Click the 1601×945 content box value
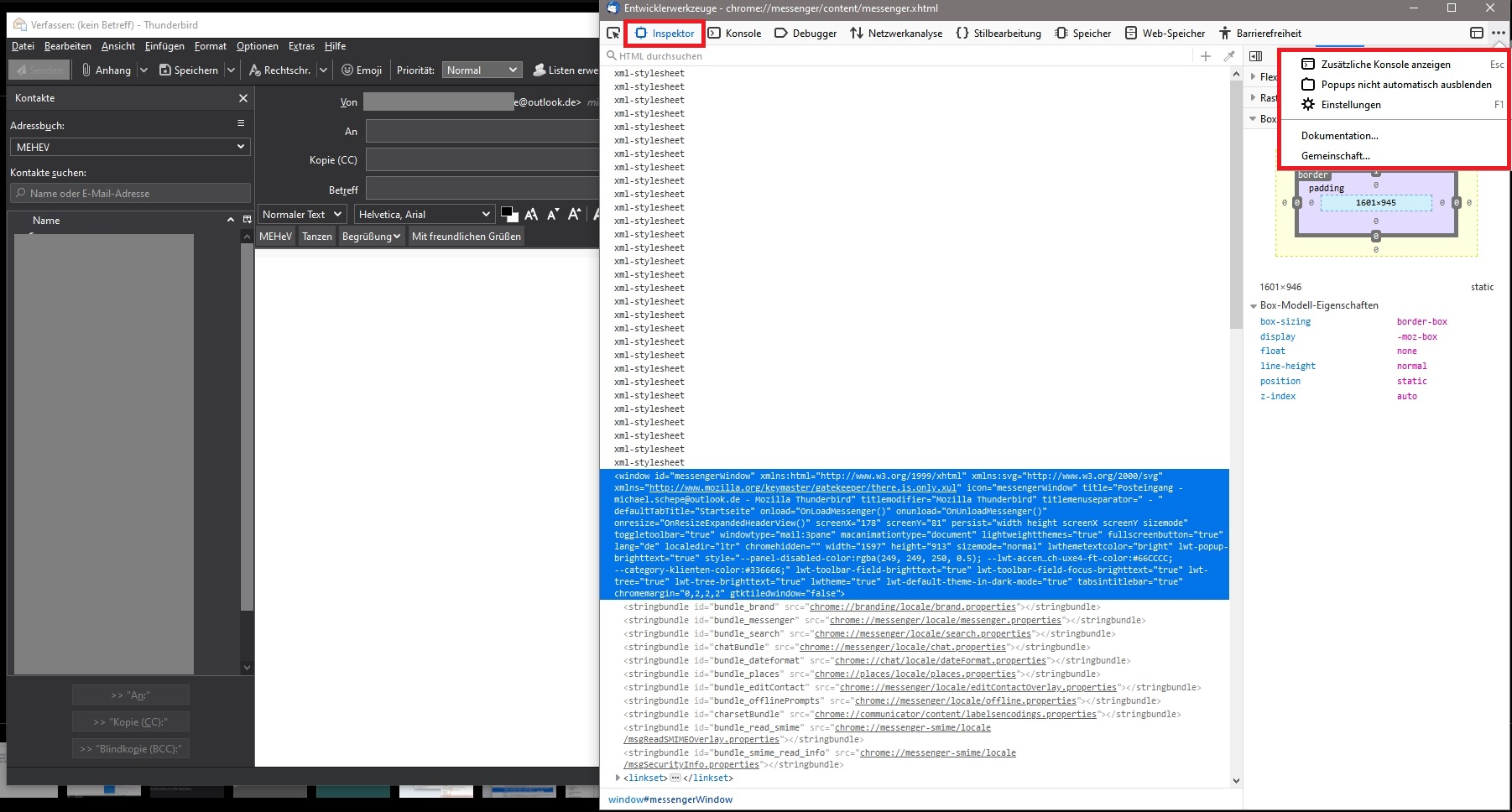Screen dimensions: 1512x812 pos(1376,203)
